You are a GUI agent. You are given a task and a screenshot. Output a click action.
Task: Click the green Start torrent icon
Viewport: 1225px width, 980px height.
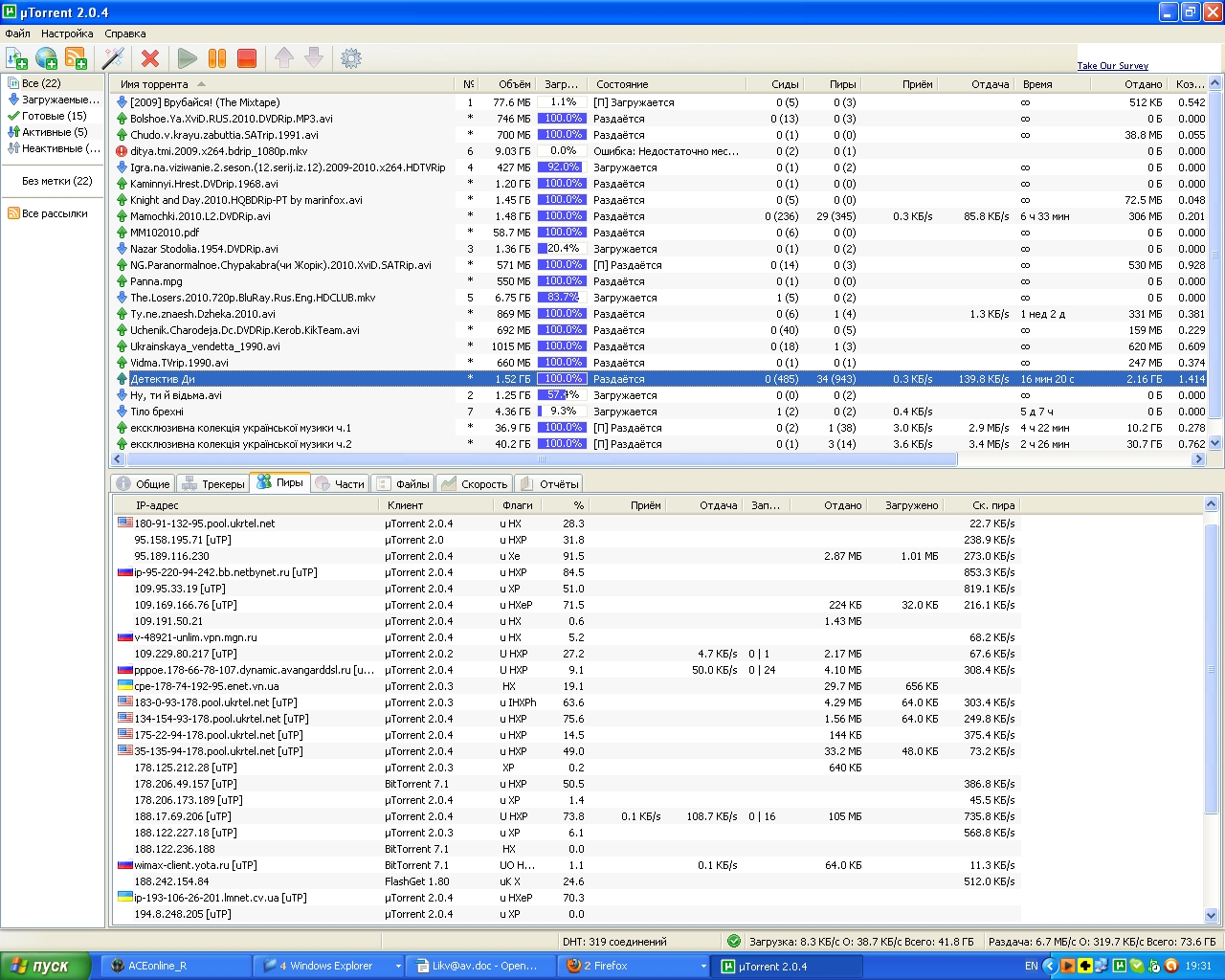tap(188, 58)
